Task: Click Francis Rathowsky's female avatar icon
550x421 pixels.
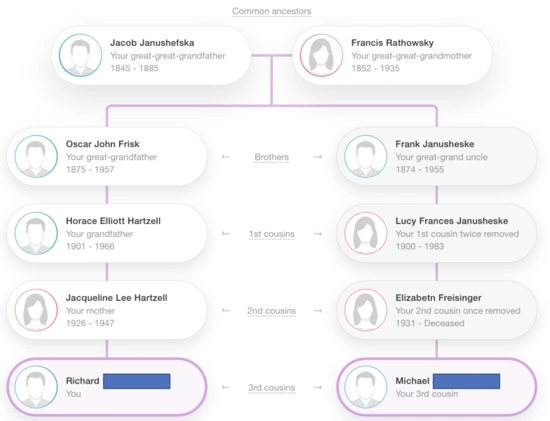Action: [321, 55]
